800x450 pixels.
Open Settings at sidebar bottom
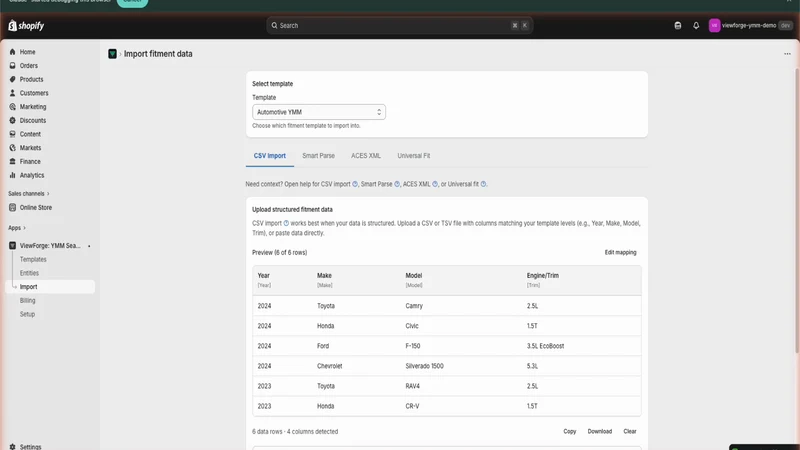pyautogui.click(x=30, y=446)
